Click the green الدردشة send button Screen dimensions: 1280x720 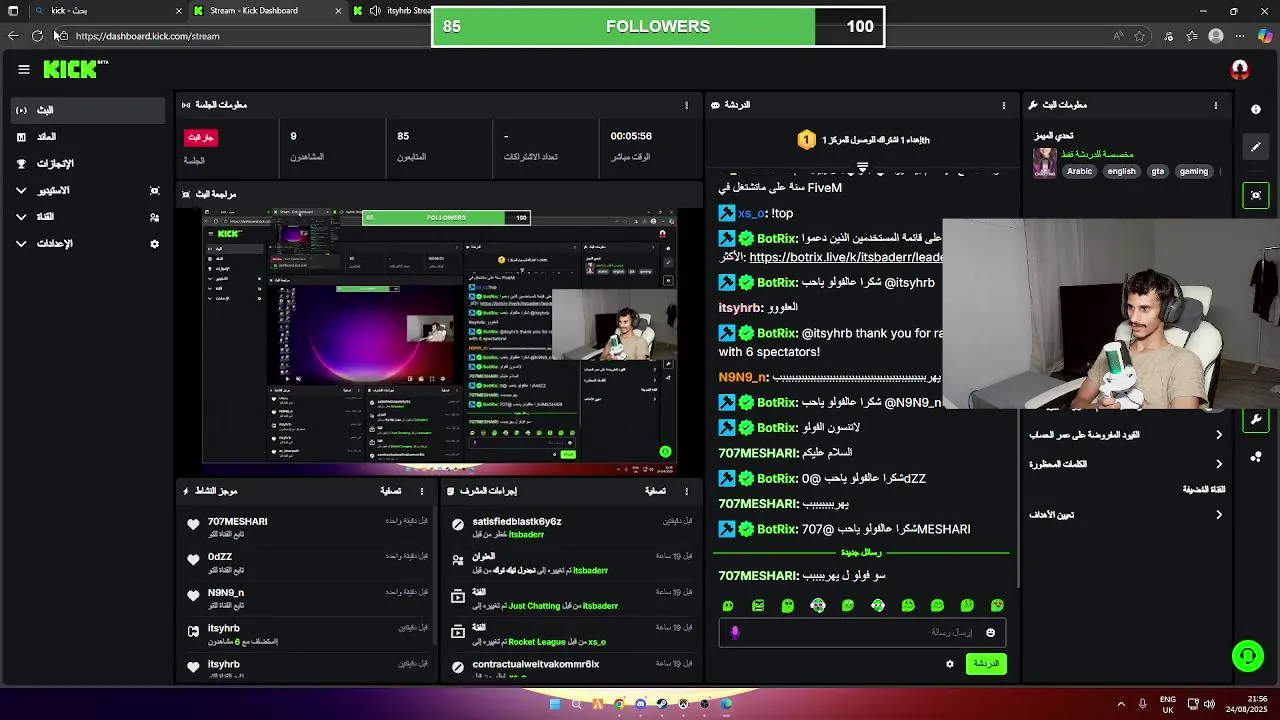(986, 663)
